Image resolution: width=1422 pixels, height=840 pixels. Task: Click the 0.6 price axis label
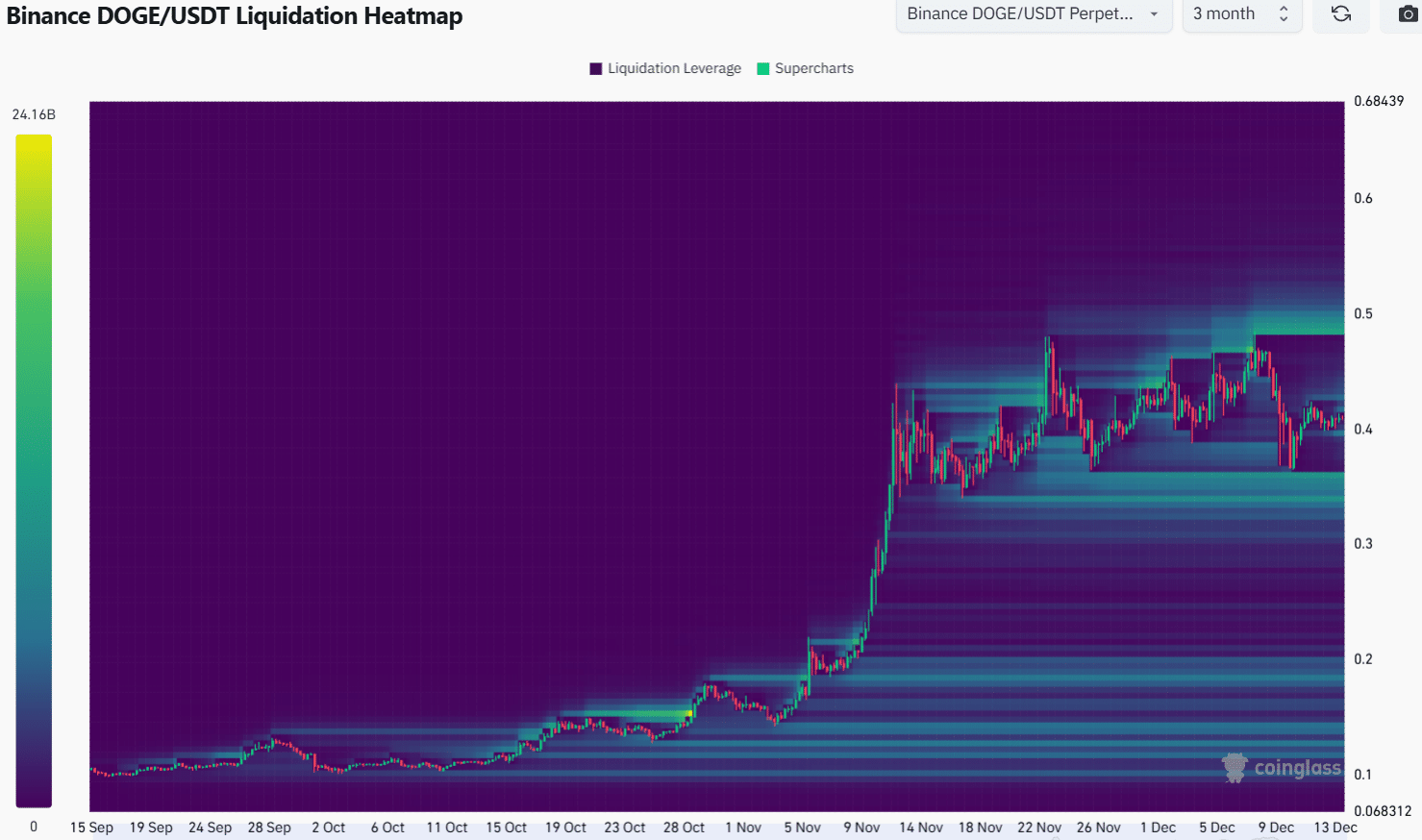pos(1363,198)
